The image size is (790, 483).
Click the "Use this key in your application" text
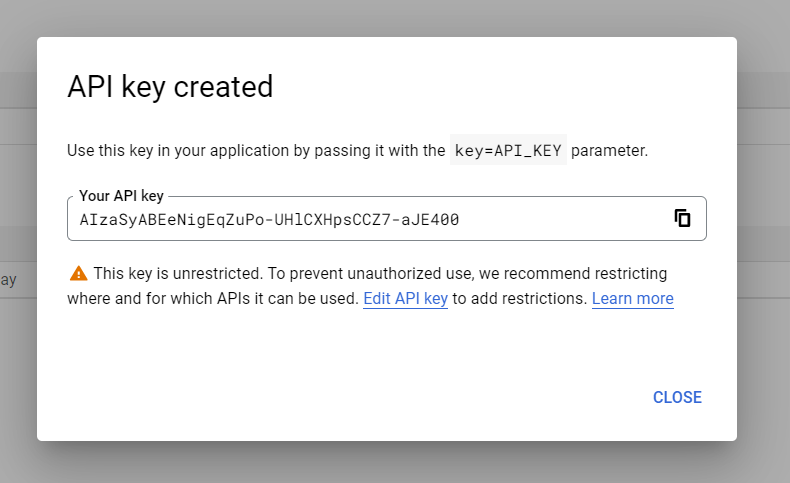(x=200, y=151)
